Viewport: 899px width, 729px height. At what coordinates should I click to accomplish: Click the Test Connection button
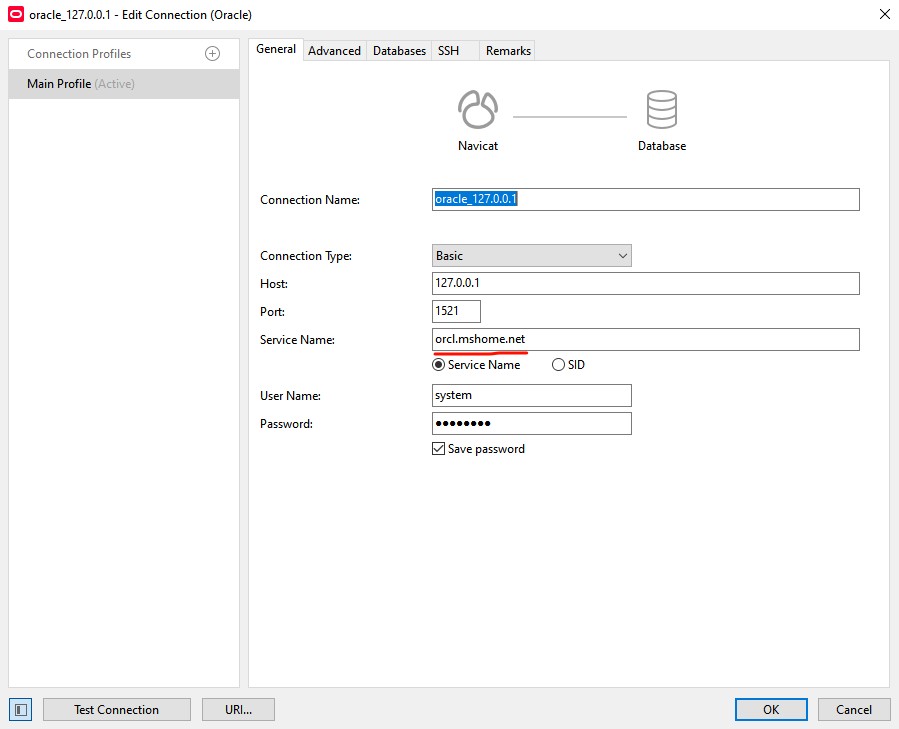117,709
